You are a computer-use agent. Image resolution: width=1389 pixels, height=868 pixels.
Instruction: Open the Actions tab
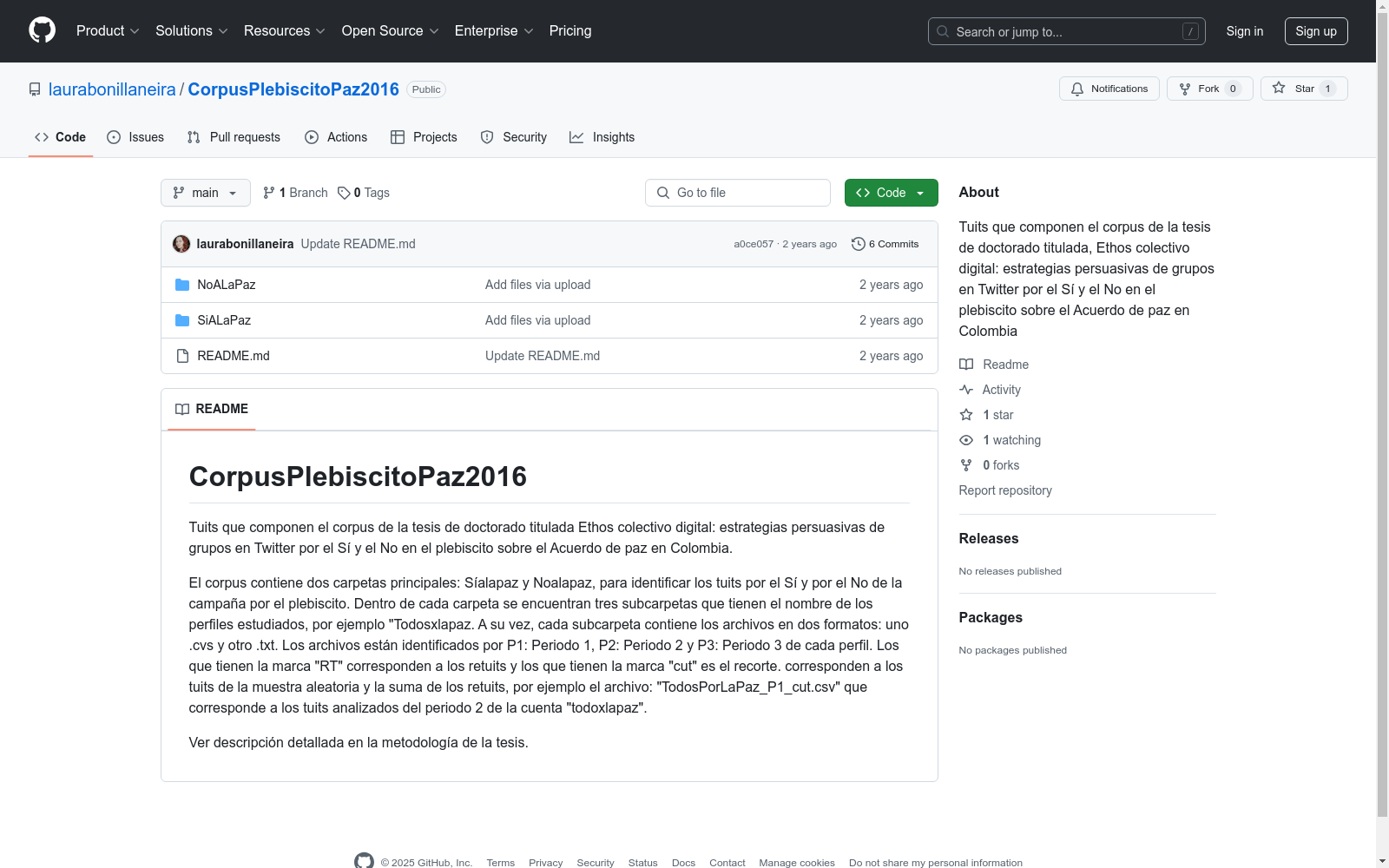336,137
